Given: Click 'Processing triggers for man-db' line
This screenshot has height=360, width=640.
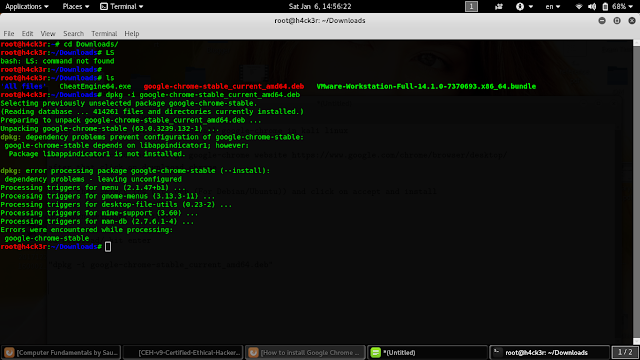Looking at the screenshot, I should [97, 221].
